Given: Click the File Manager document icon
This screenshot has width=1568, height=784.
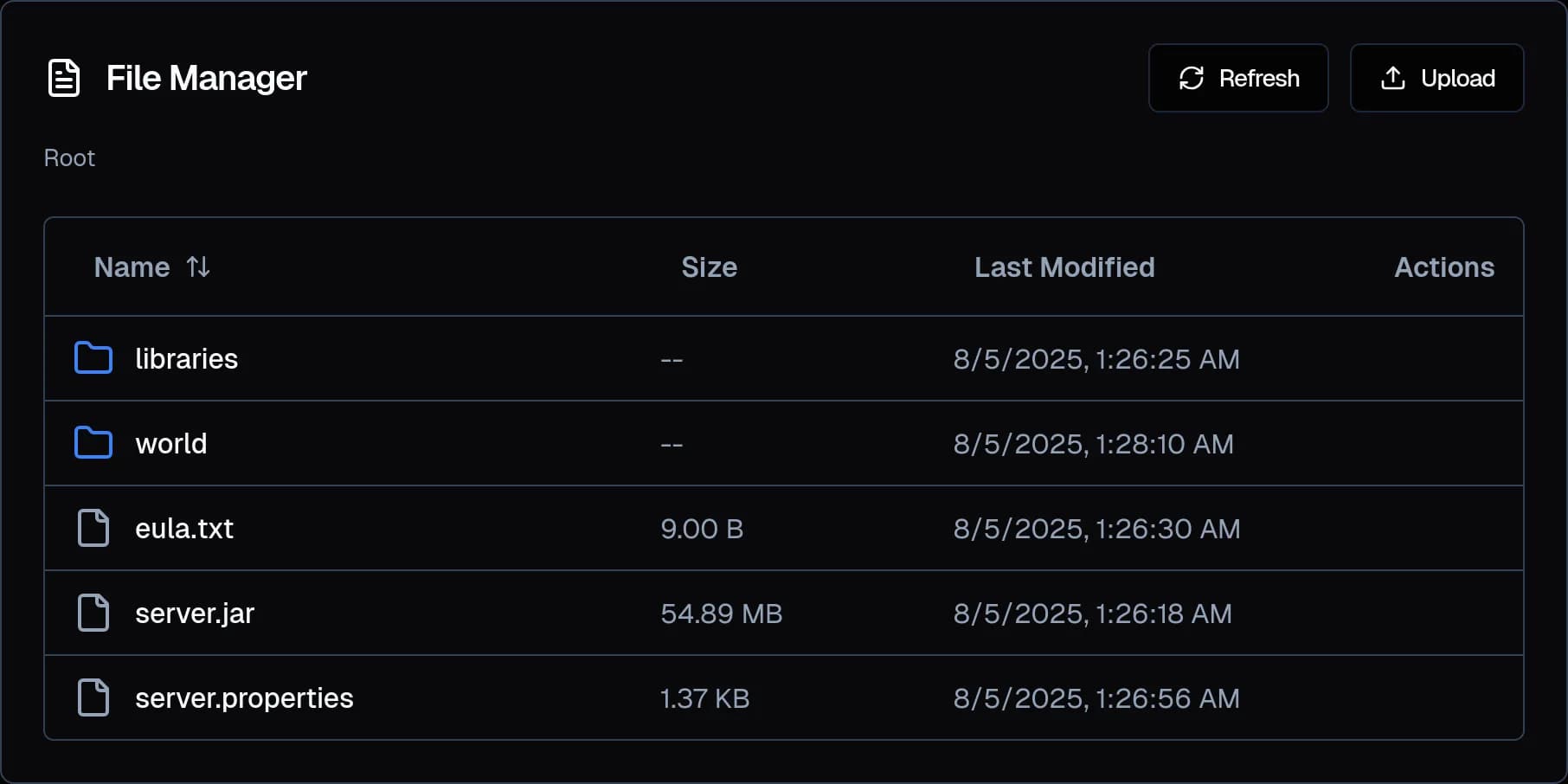Looking at the screenshot, I should pyautogui.click(x=64, y=78).
